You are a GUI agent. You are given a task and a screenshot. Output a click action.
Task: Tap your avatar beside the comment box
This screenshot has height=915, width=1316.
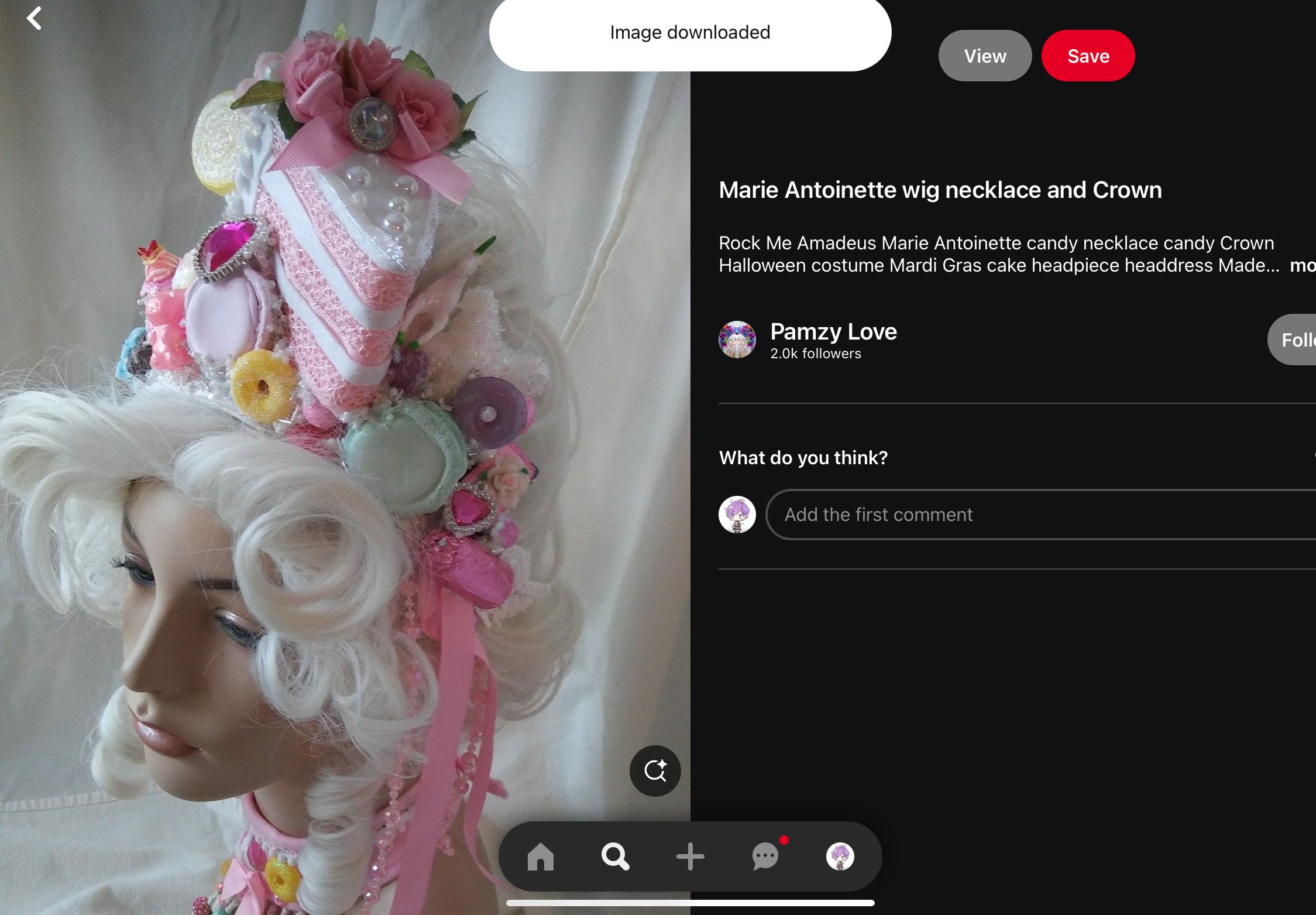pos(737,515)
